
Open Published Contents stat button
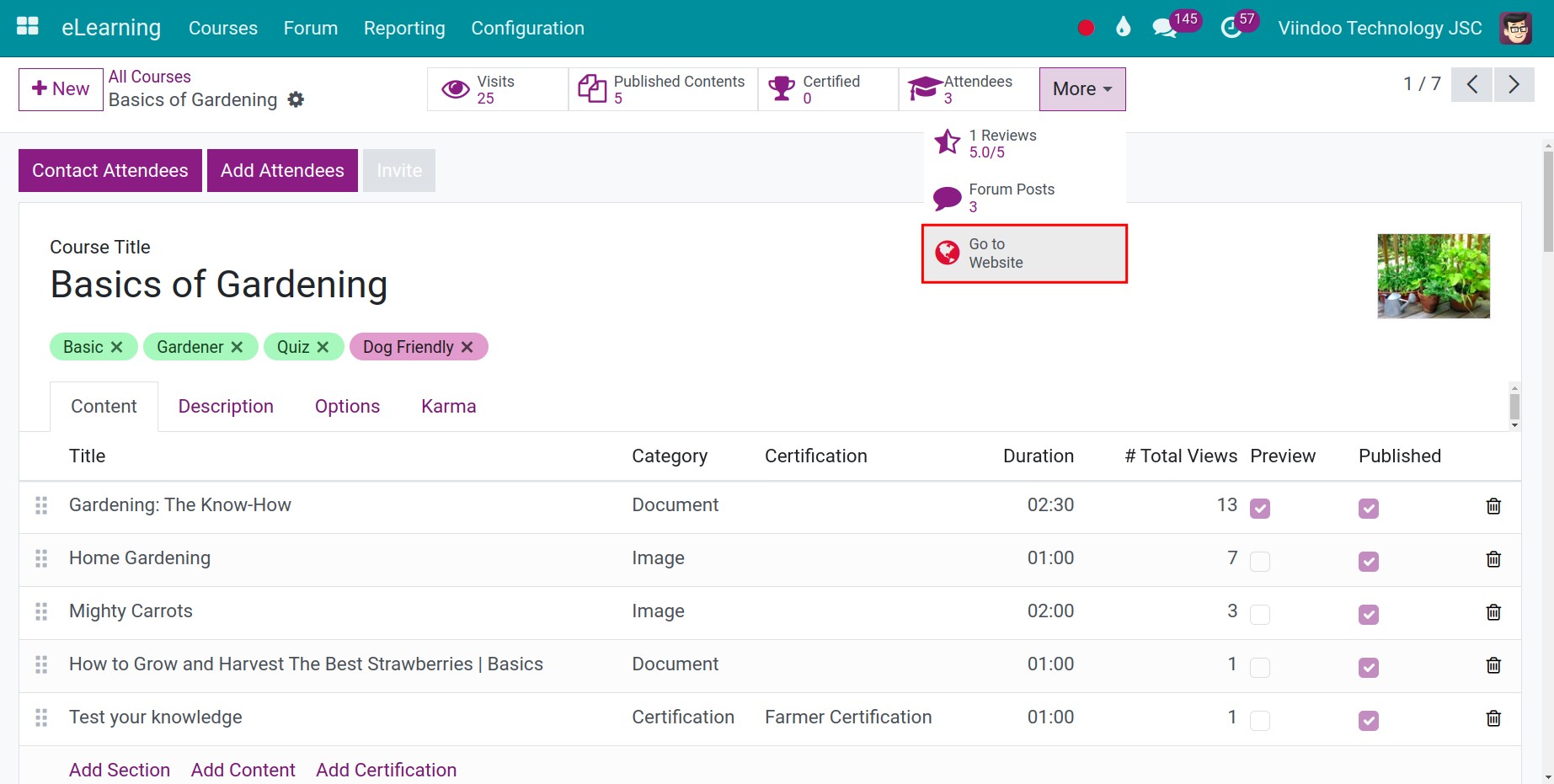coord(663,89)
